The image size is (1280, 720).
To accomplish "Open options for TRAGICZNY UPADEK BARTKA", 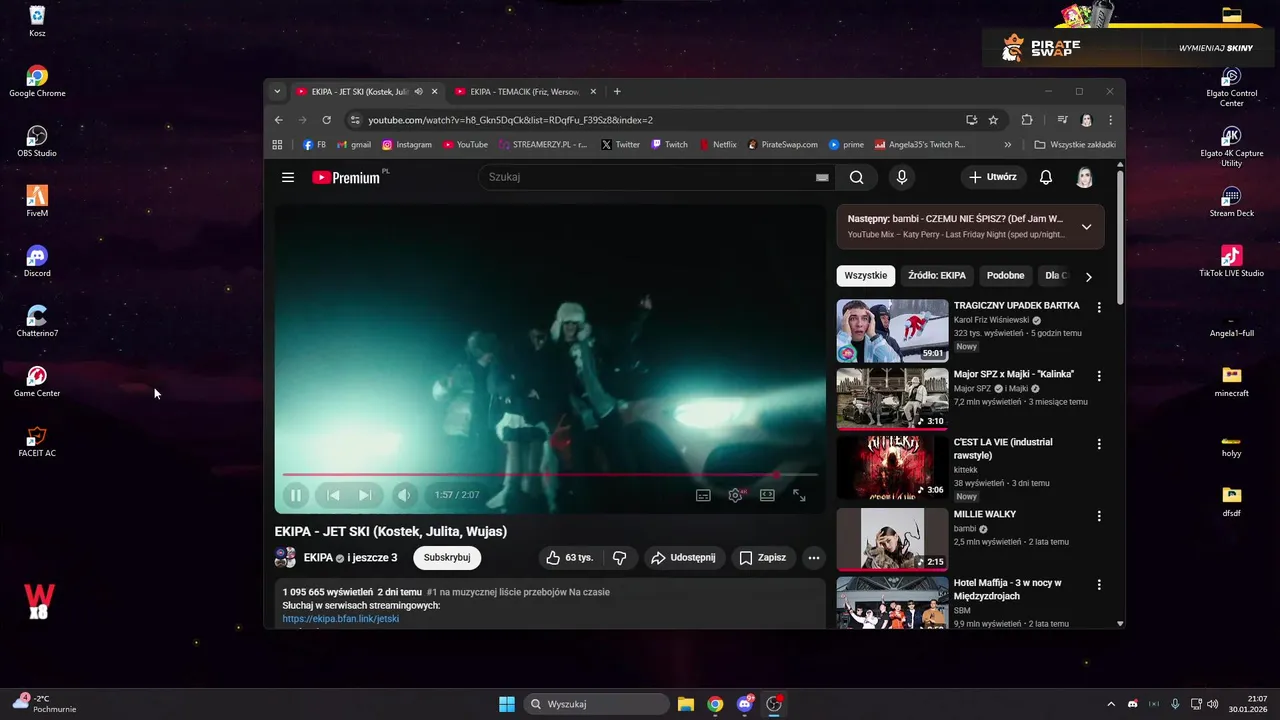I will click(1099, 308).
